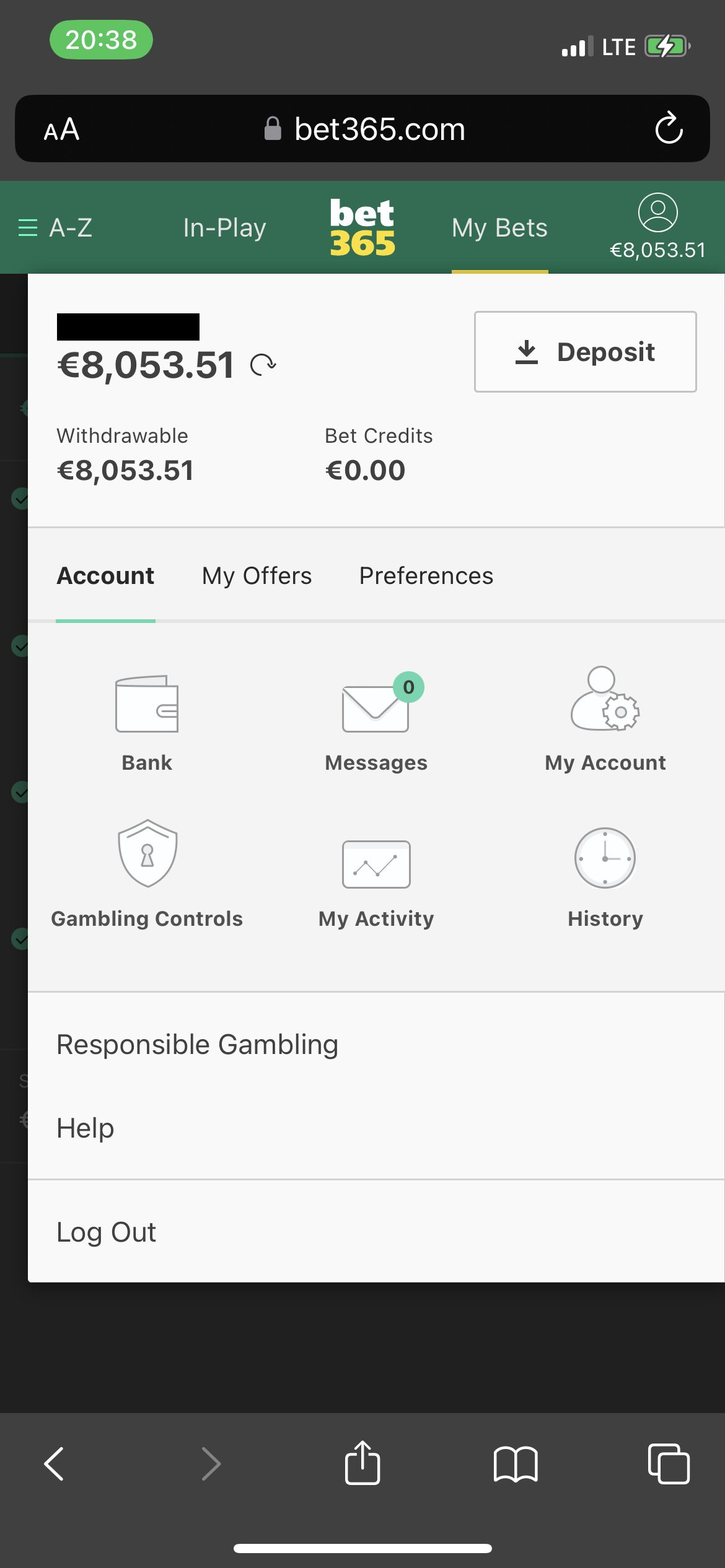
Task: Open the Bank wallet icon
Action: 147,704
